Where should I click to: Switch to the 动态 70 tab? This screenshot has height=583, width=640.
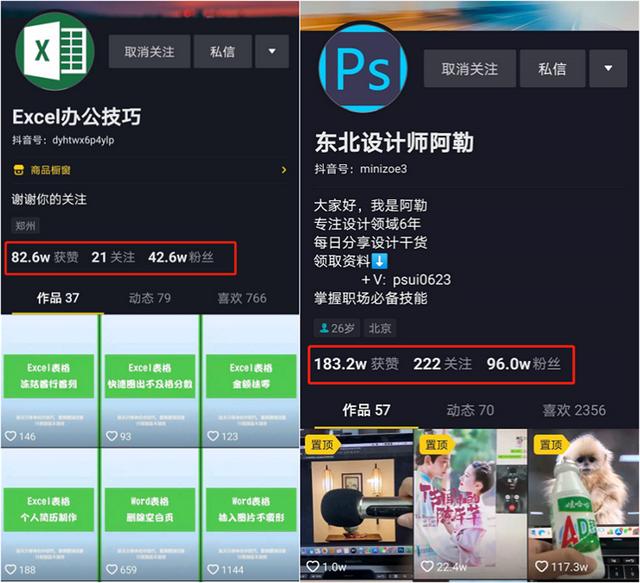click(x=470, y=410)
